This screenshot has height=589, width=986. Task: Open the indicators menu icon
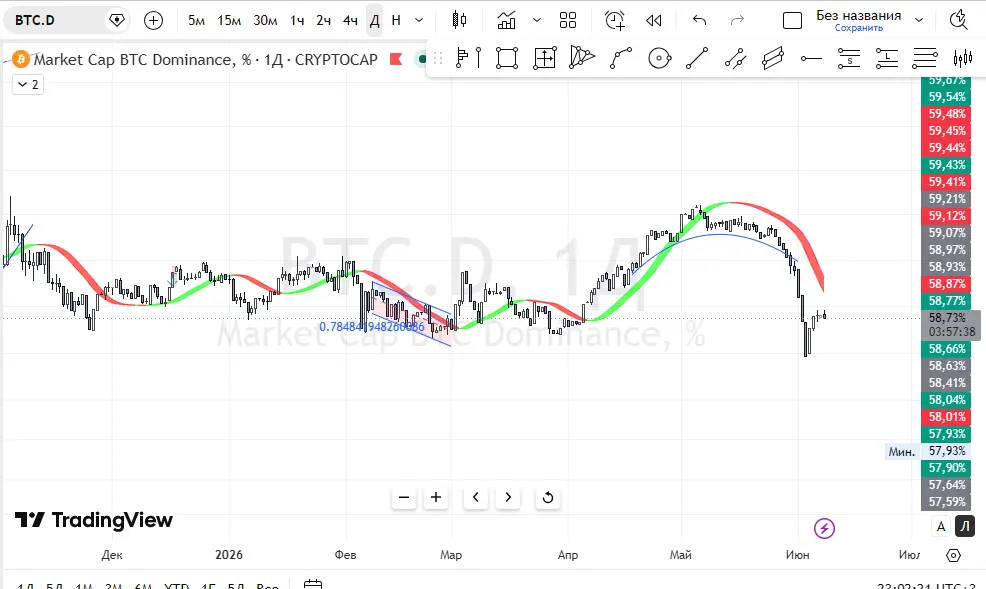tap(506, 20)
